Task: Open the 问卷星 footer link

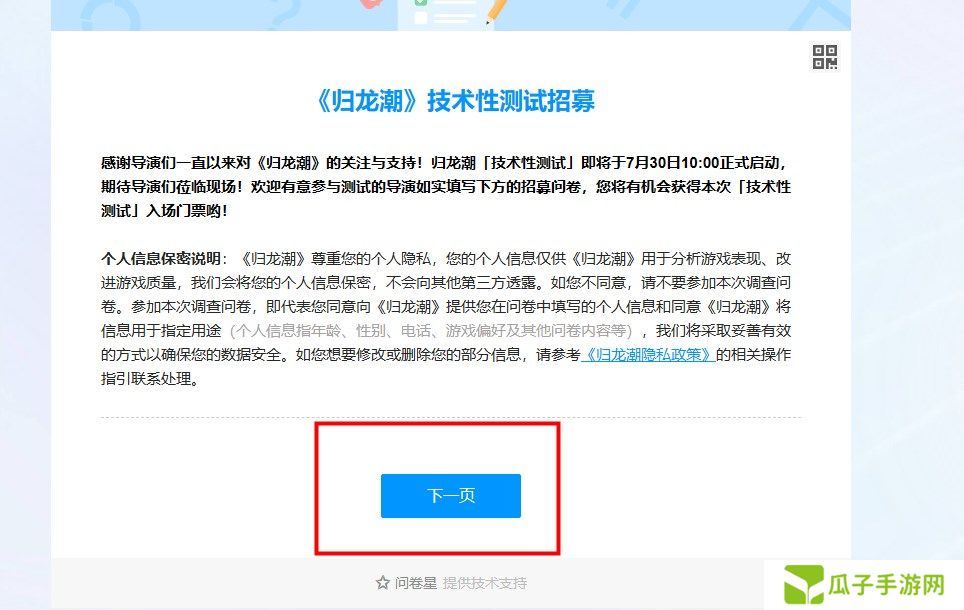Action: (416, 583)
